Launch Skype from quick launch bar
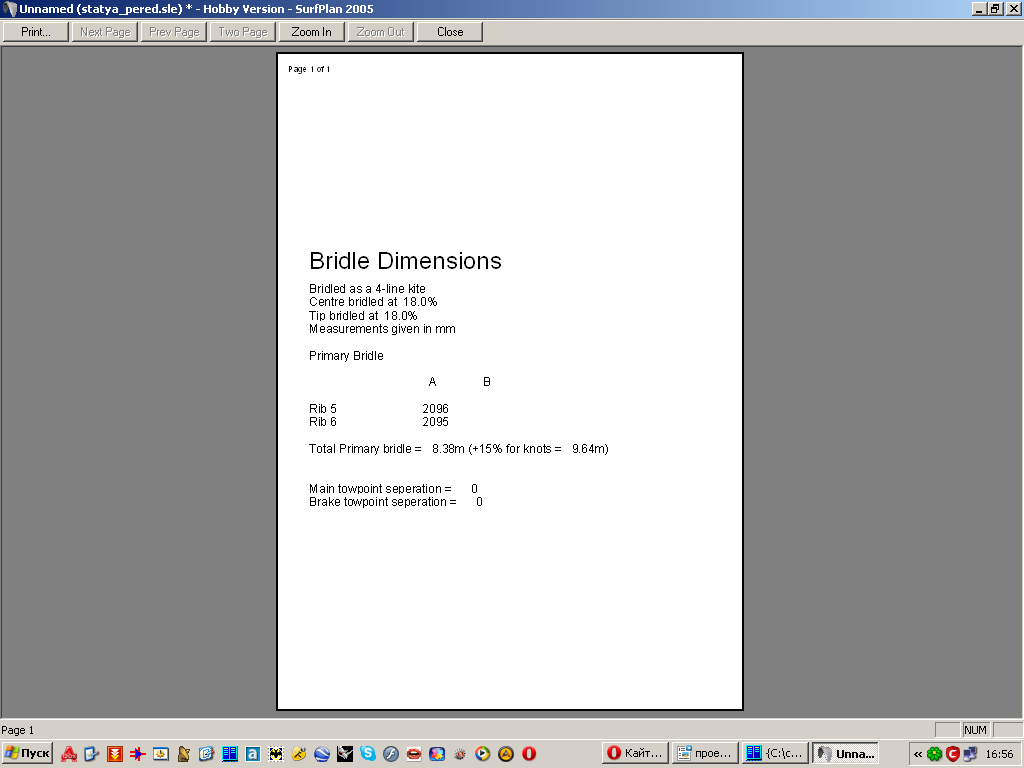 (368, 754)
